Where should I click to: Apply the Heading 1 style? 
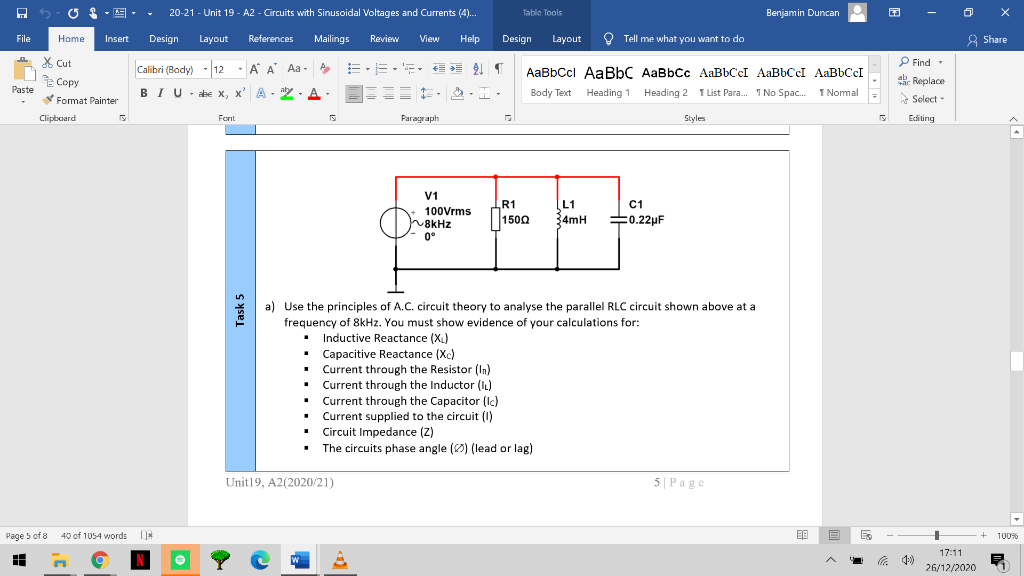pyautogui.click(x=608, y=81)
